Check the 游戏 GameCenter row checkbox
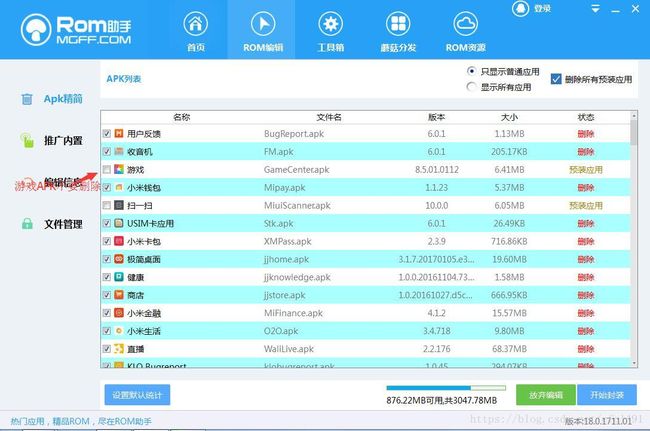The width and height of the screenshot is (650, 431). click(x=107, y=169)
